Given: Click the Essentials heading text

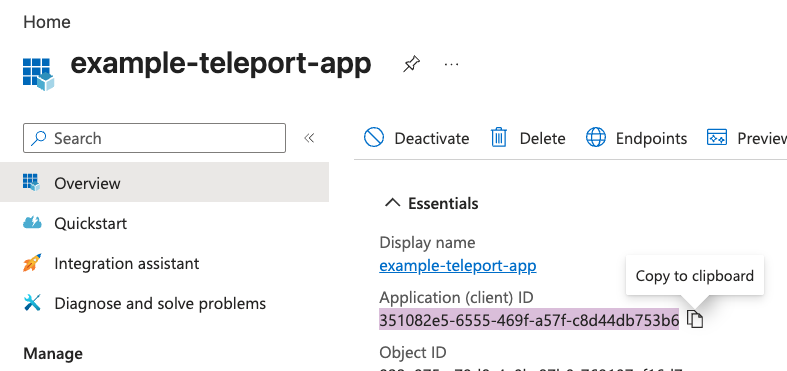Looking at the screenshot, I should (x=443, y=203).
